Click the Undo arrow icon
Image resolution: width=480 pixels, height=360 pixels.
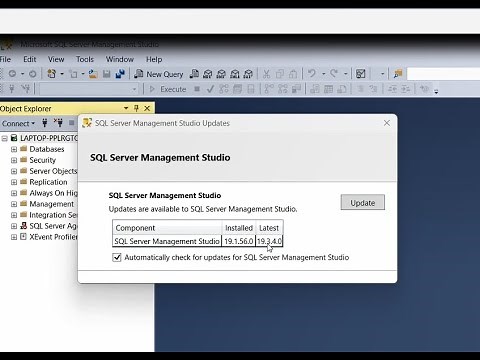312,73
